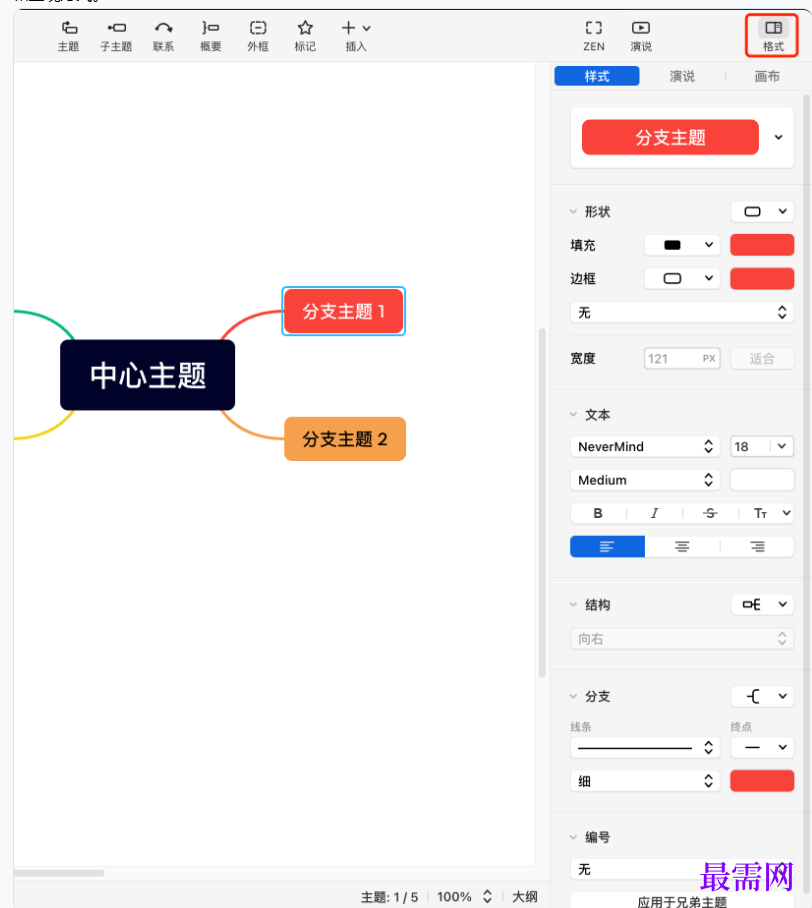Open the NeverMind font dropdown
This screenshot has width=812, height=908.
647,446
